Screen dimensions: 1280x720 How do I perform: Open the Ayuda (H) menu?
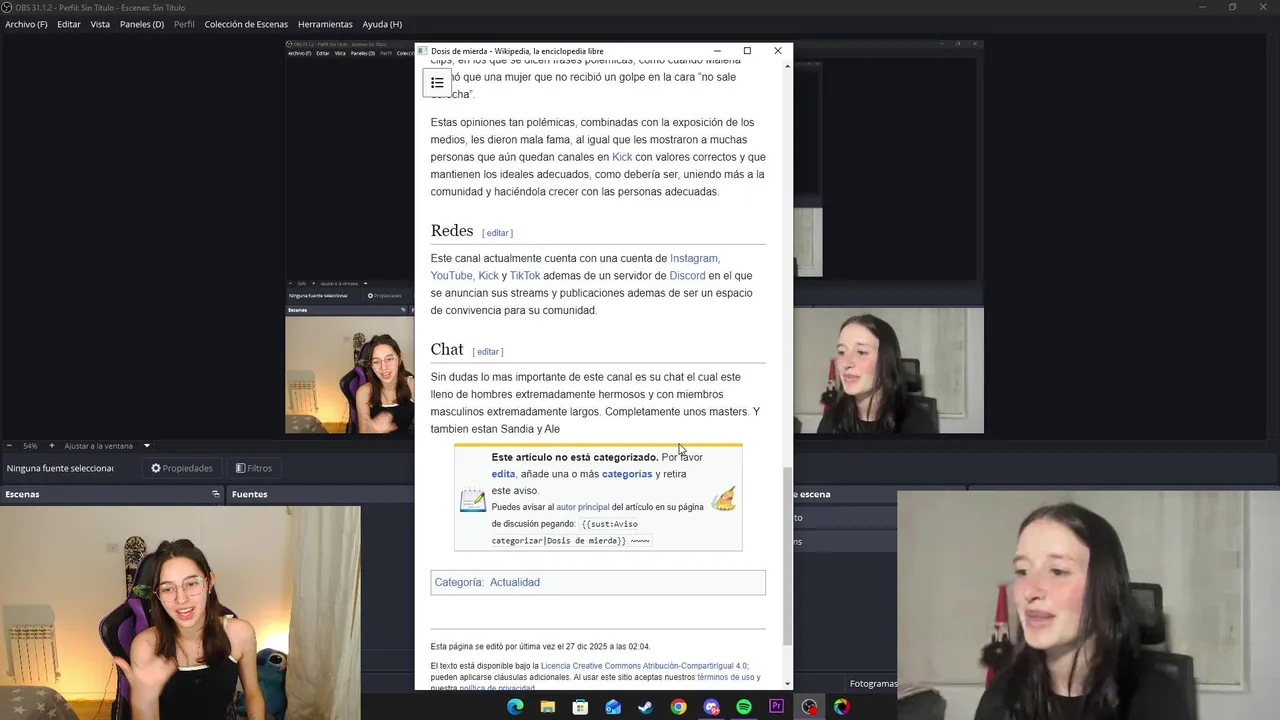click(x=382, y=24)
